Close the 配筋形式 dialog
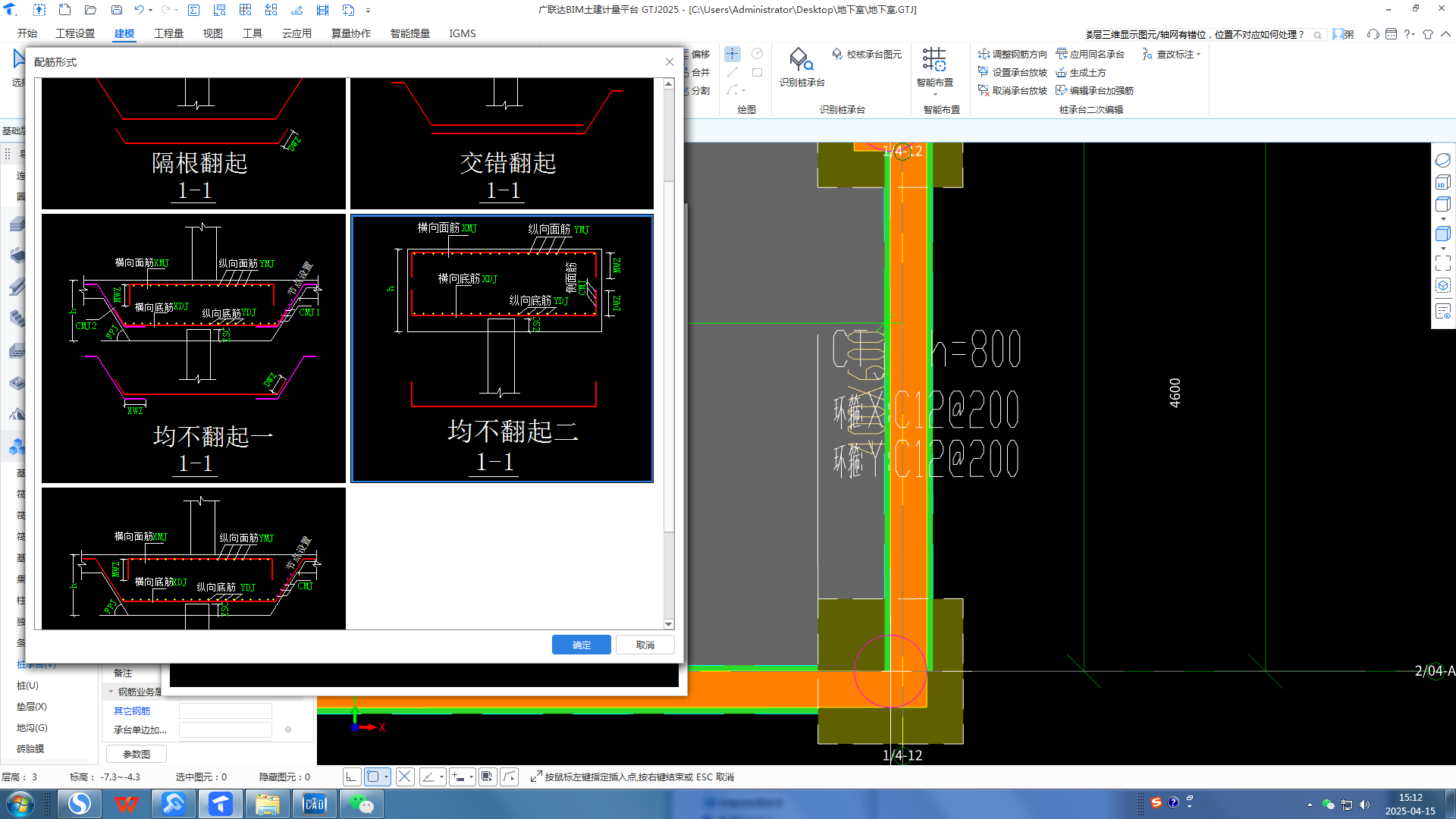The height and width of the screenshot is (819, 1456). 670,62
